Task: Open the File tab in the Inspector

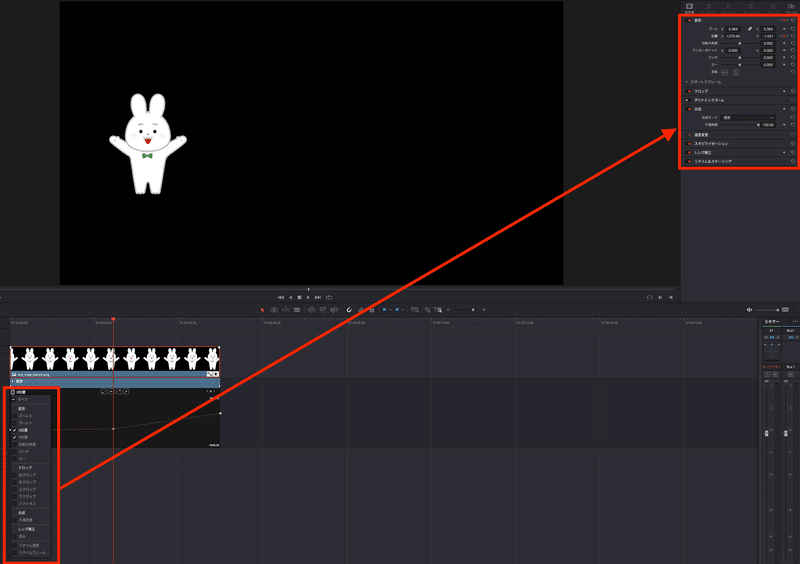Action: coord(791,7)
